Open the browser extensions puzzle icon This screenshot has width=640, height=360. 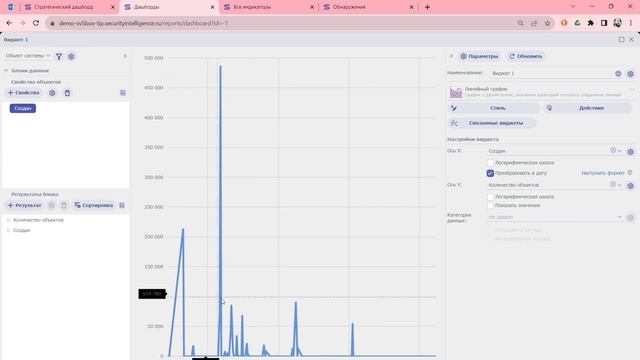click(x=591, y=23)
